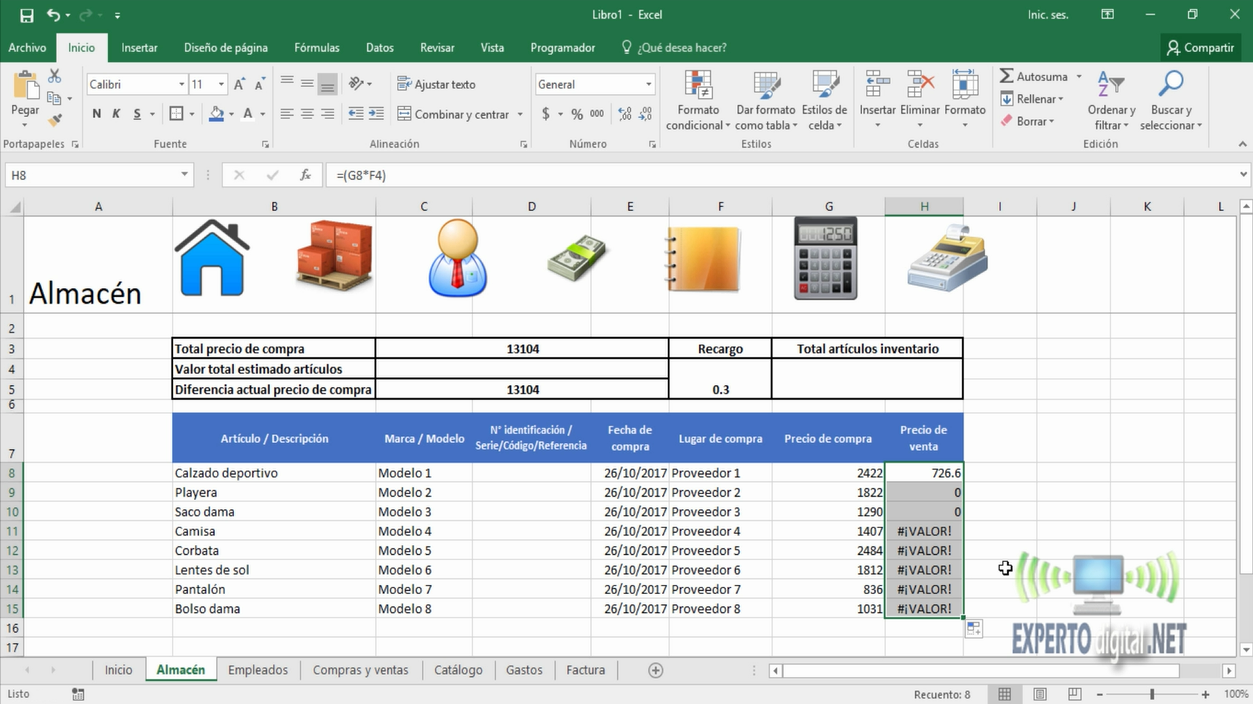Open Formato condicional menu
This screenshot has height=704, width=1253.
point(698,101)
